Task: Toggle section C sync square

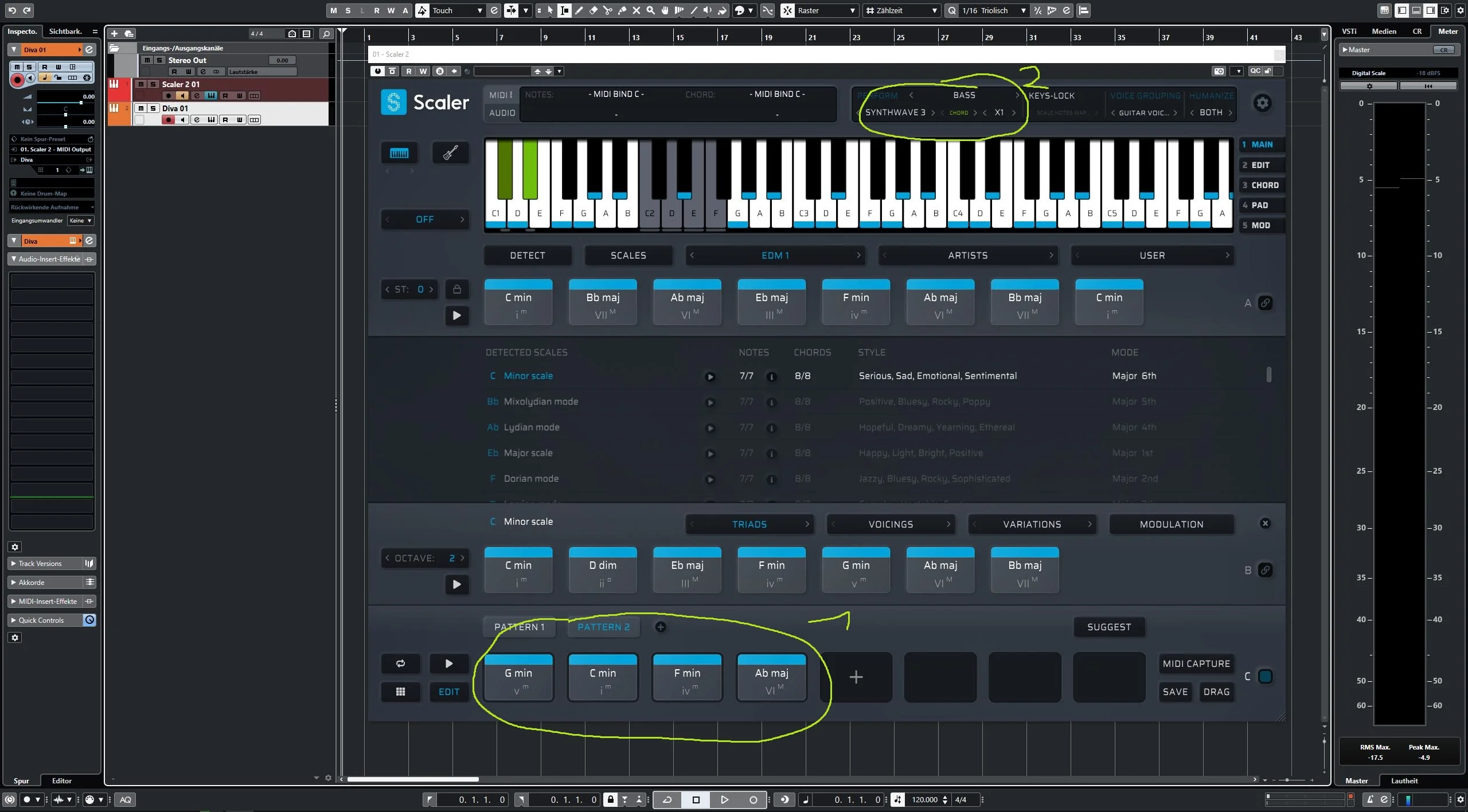Action: click(1265, 677)
